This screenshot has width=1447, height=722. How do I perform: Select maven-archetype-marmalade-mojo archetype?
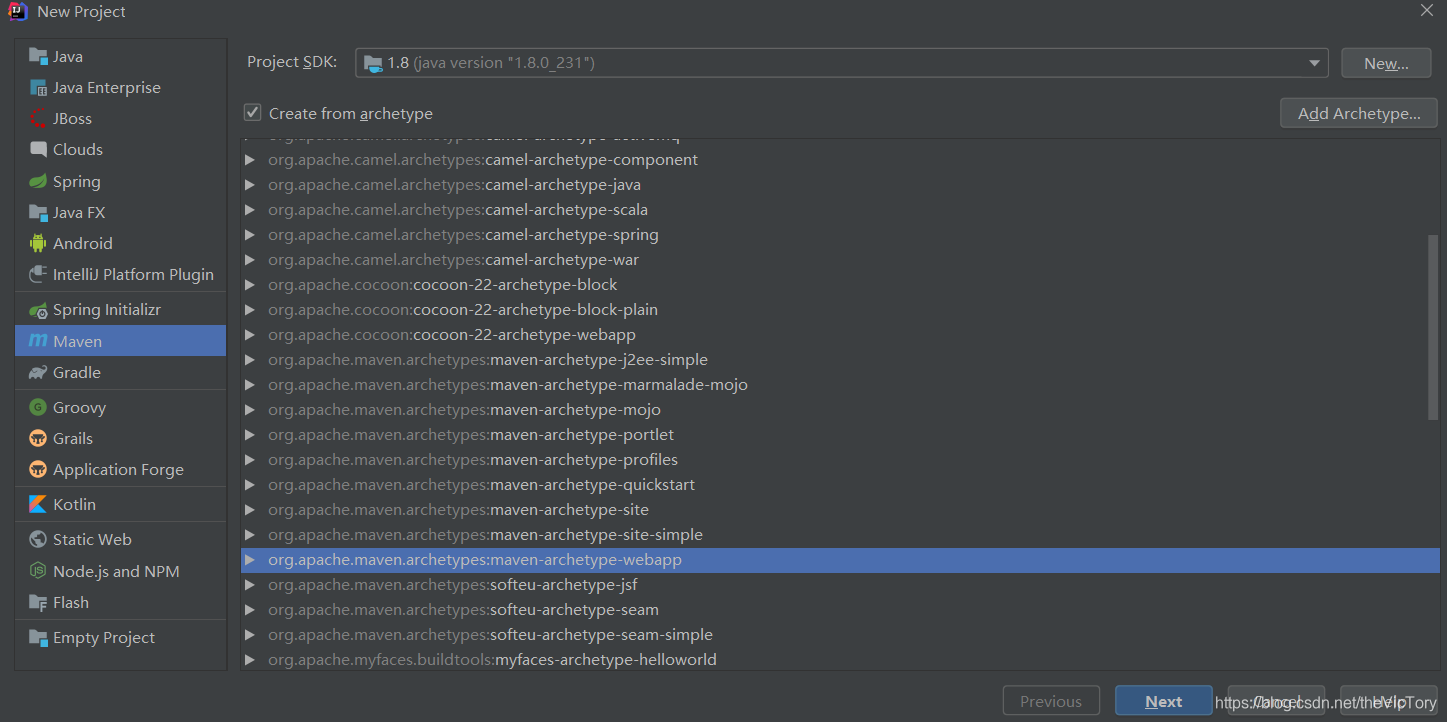pos(840,385)
